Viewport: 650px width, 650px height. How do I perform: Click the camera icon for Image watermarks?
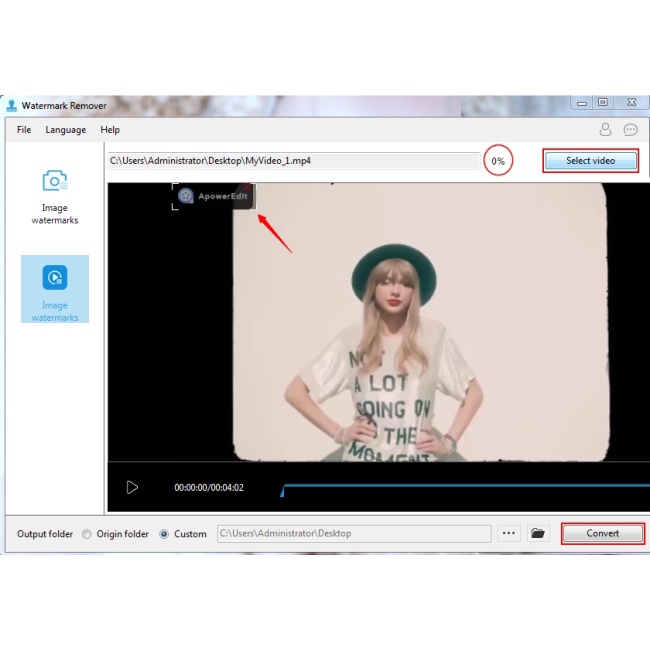[x=54, y=181]
